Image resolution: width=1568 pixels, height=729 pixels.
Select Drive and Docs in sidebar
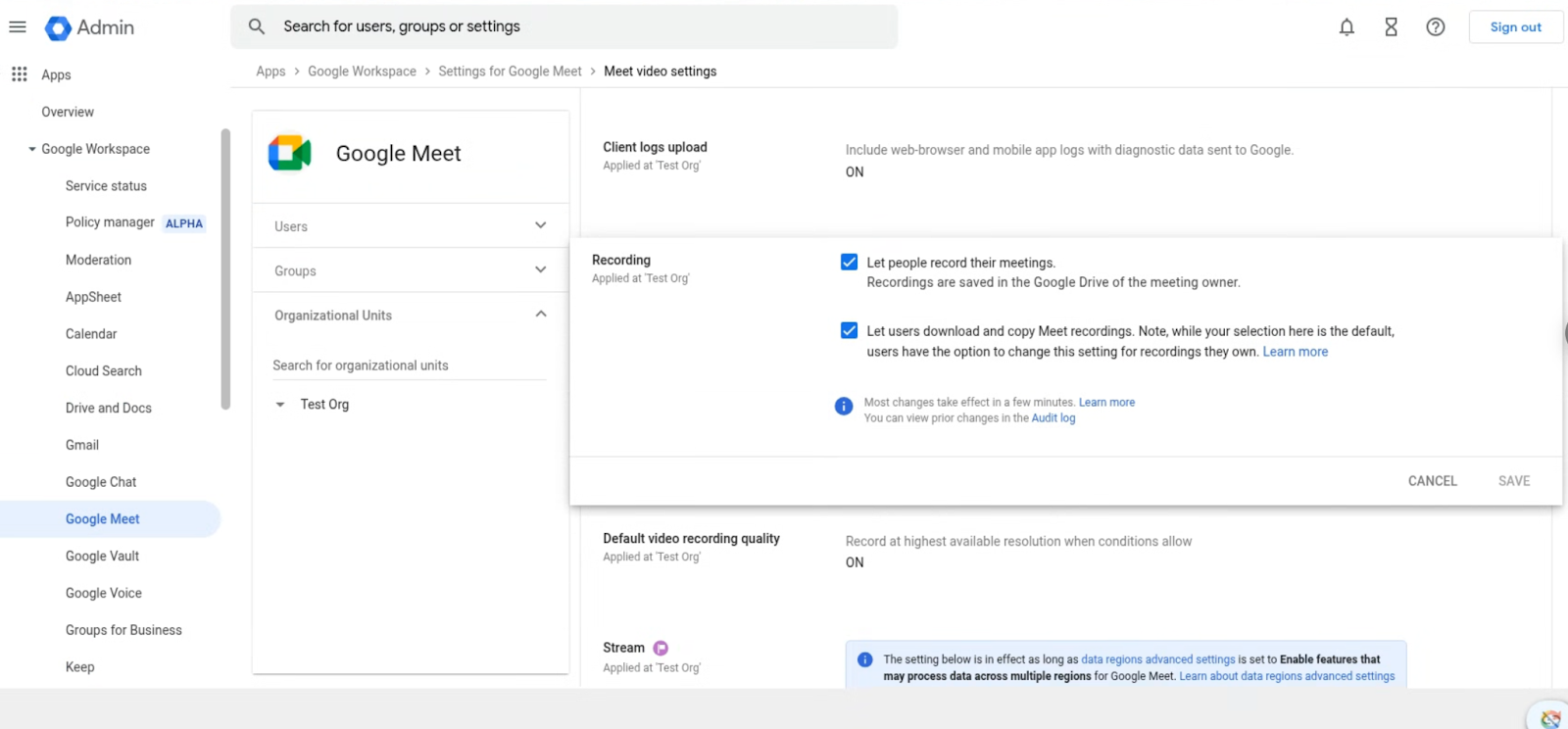[108, 408]
